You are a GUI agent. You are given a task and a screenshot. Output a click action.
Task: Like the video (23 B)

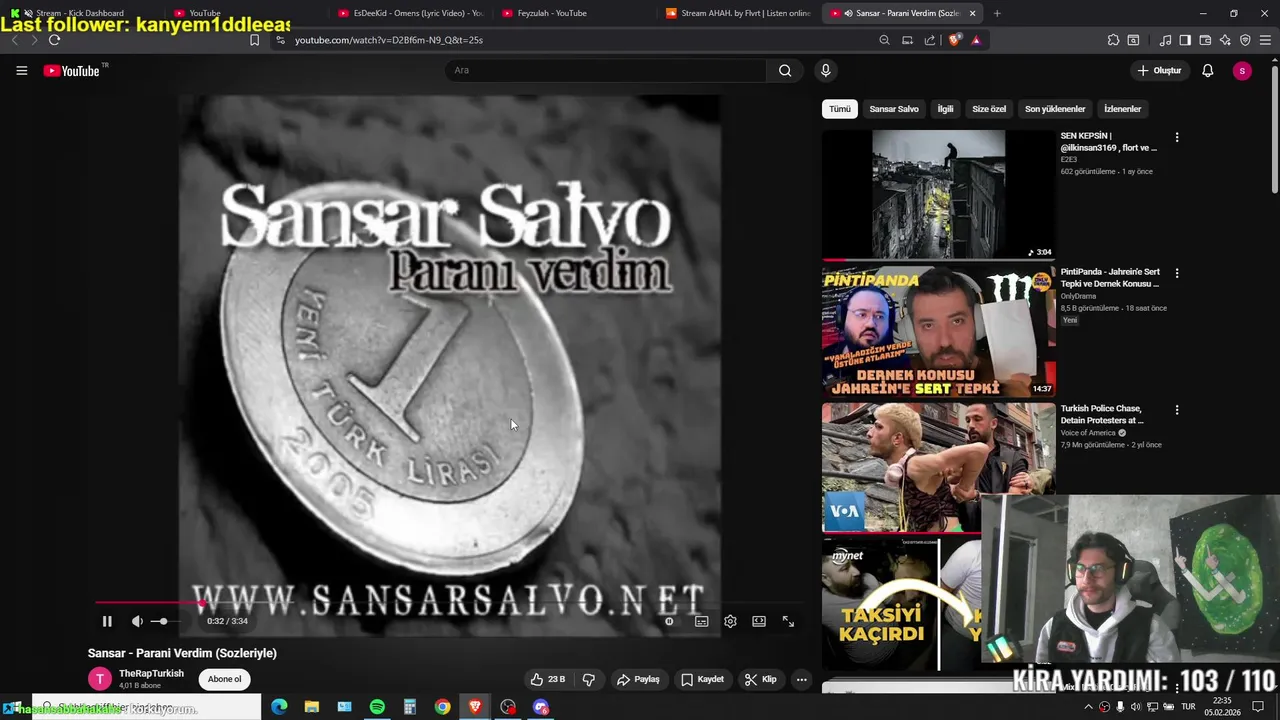click(x=548, y=679)
